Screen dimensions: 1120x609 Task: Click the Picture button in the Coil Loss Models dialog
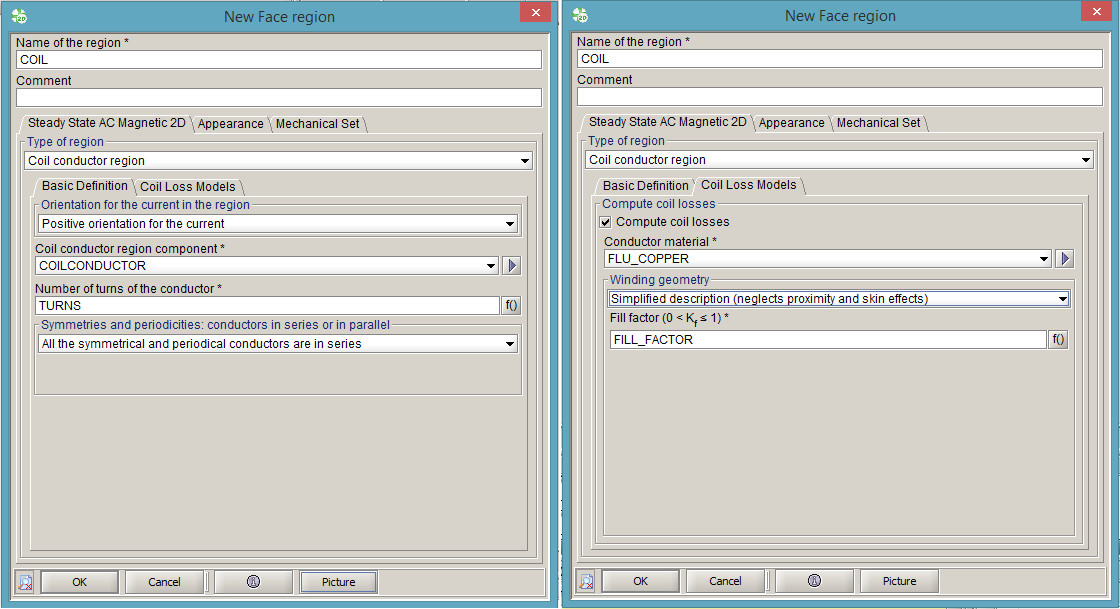pyautogui.click(x=899, y=581)
